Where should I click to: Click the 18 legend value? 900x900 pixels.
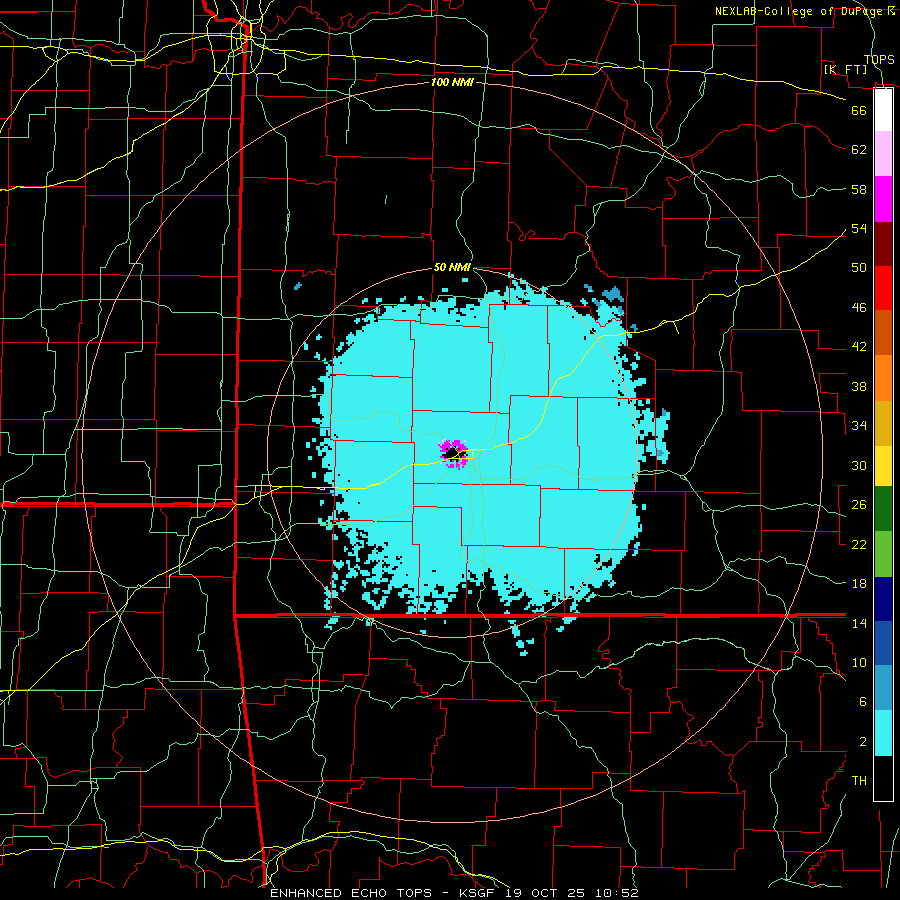[859, 584]
